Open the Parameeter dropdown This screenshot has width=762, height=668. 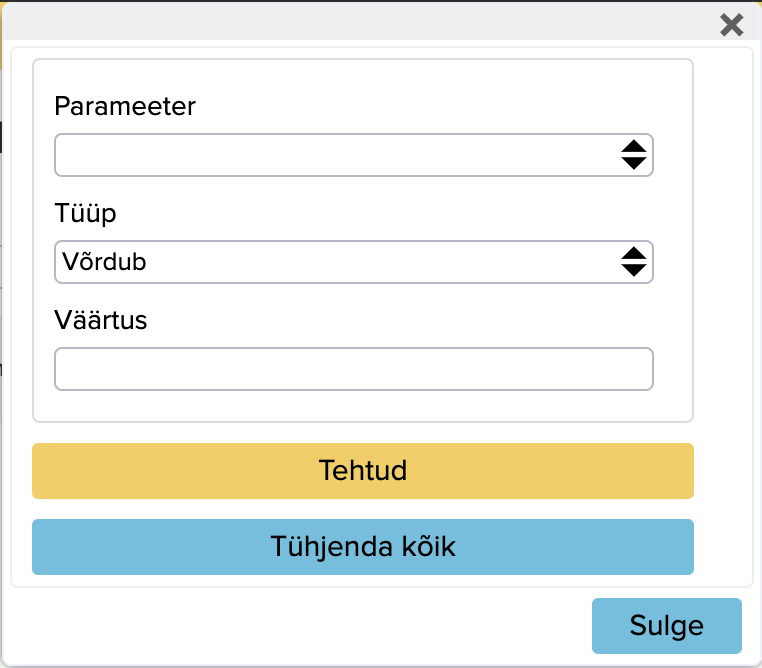pyautogui.click(x=353, y=155)
